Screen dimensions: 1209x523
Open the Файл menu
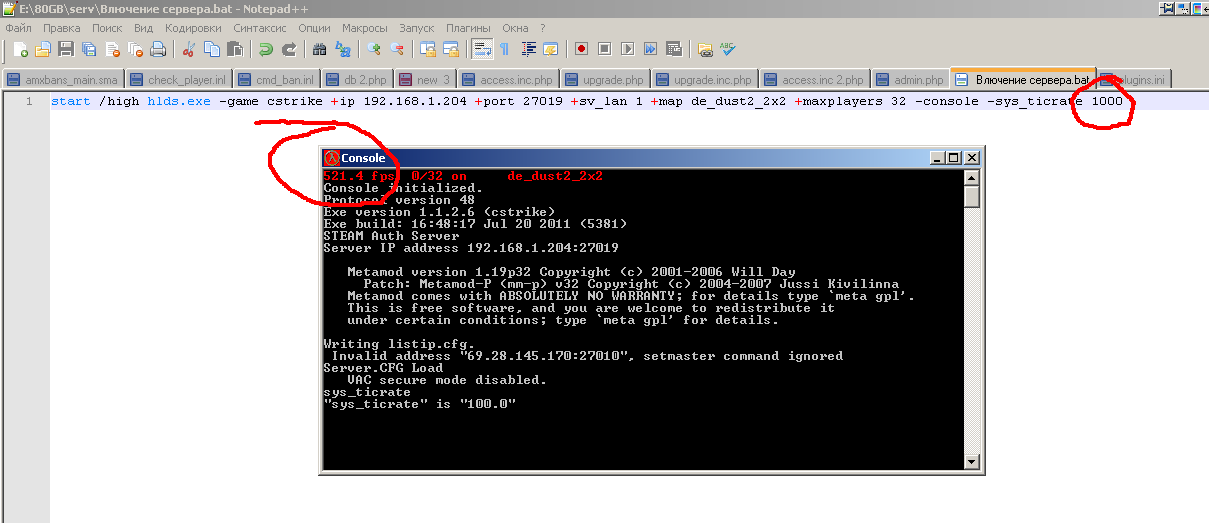(x=18, y=28)
